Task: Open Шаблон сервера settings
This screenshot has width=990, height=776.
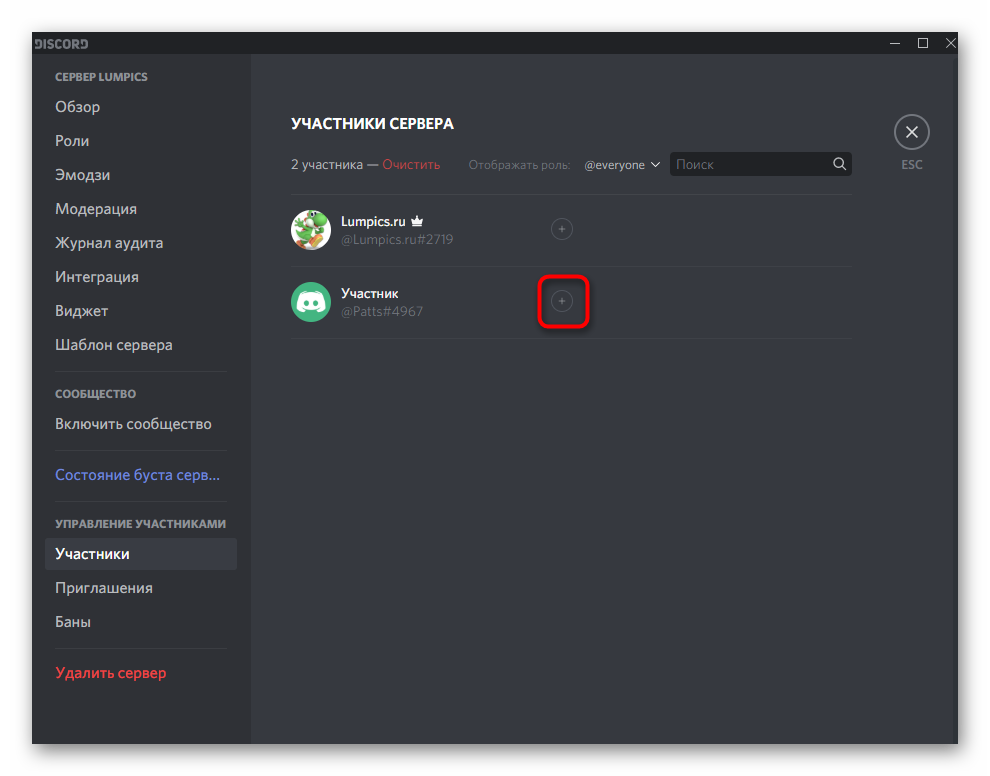Action: pyautogui.click(x=114, y=345)
